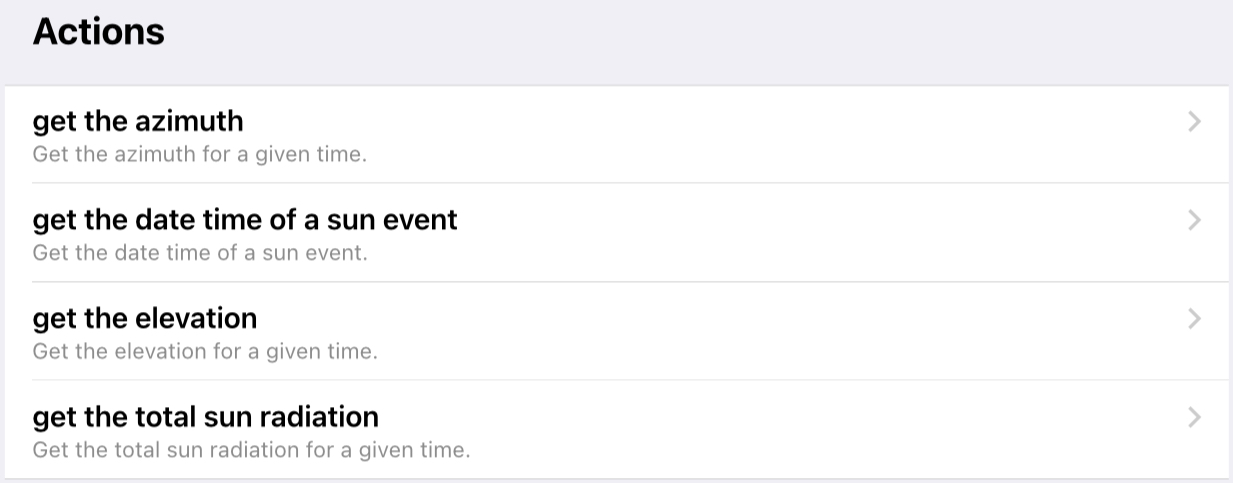Click description 'Get the elevation for a given time.'
Viewport: 1233px width, 483px height.
(205, 352)
